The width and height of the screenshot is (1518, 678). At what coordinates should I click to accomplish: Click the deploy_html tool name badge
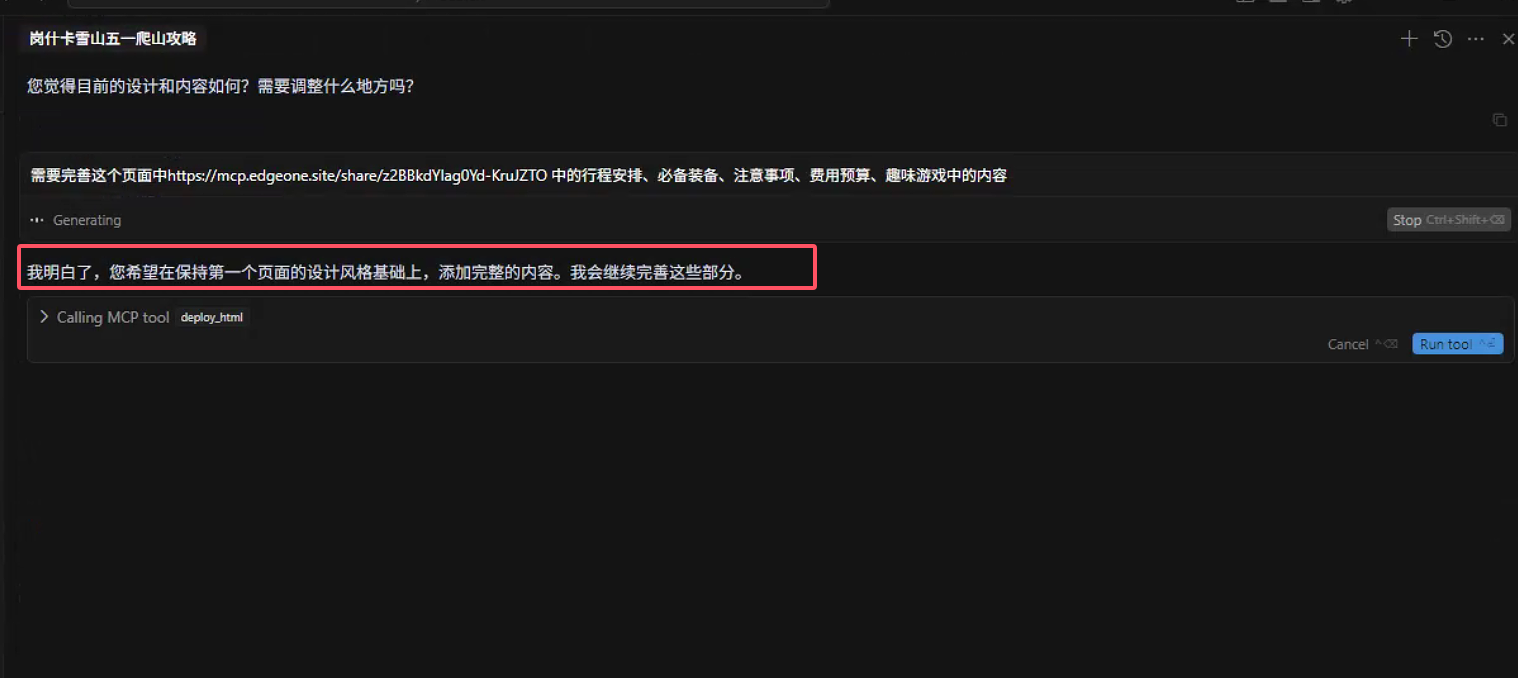[212, 317]
